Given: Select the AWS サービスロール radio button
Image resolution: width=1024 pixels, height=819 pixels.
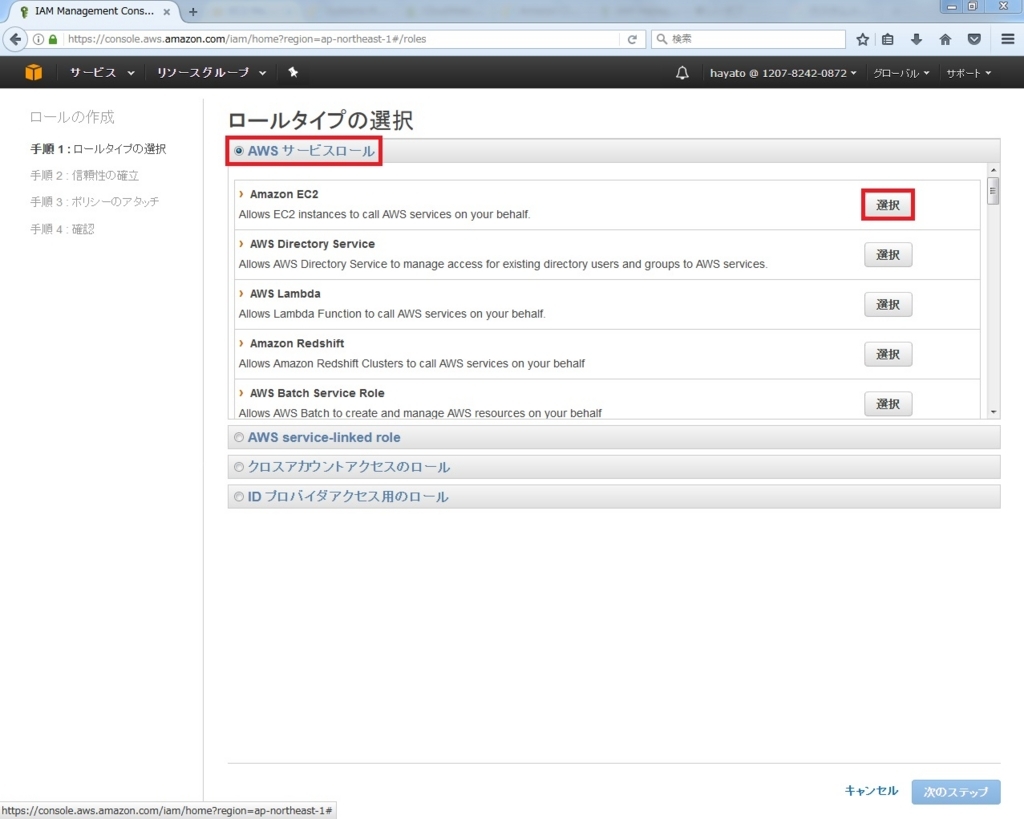Looking at the screenshot, I should (239, 151).
